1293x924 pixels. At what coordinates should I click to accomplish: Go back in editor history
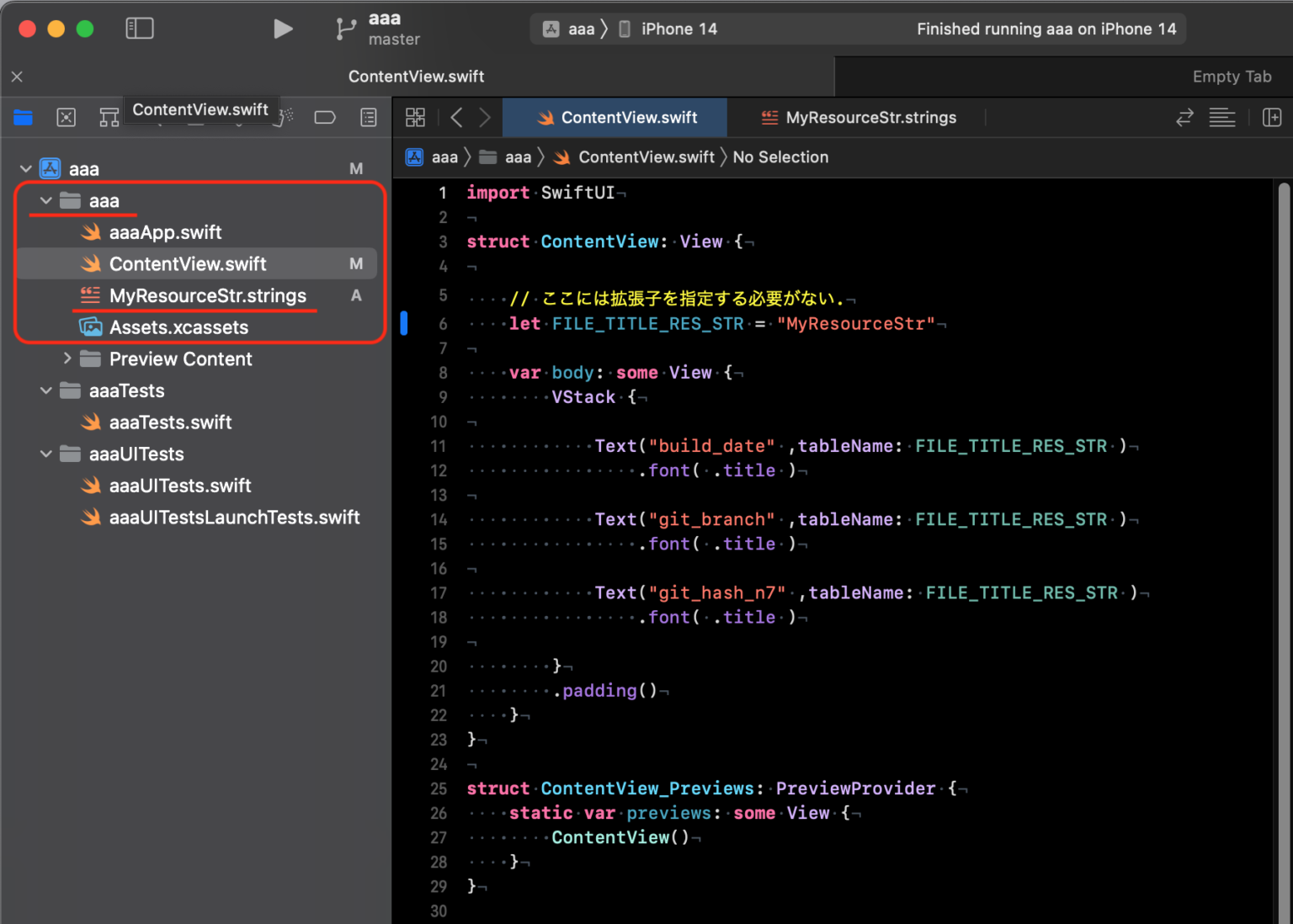[456, 118]
